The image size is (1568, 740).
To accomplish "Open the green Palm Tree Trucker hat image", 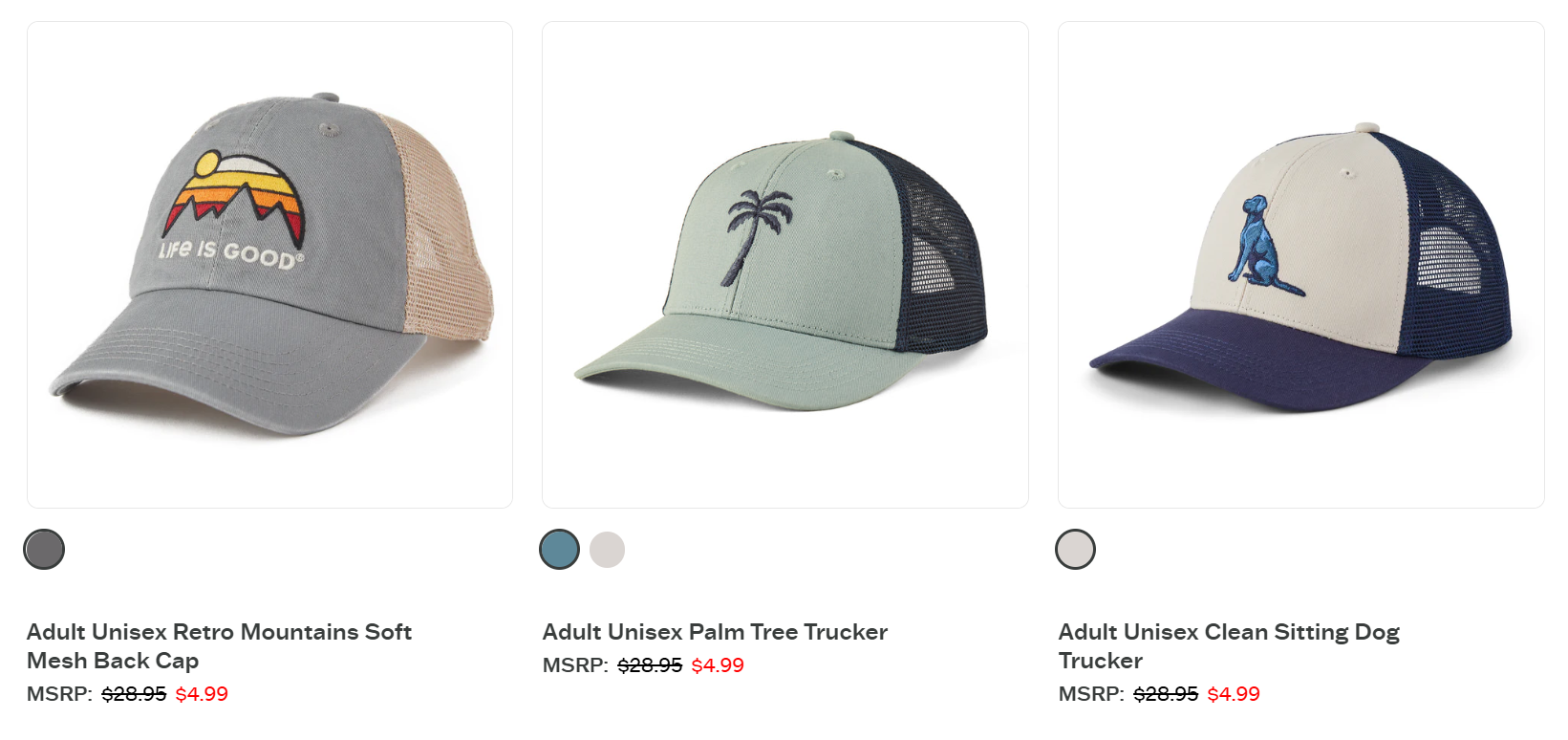I will point(785,265).
